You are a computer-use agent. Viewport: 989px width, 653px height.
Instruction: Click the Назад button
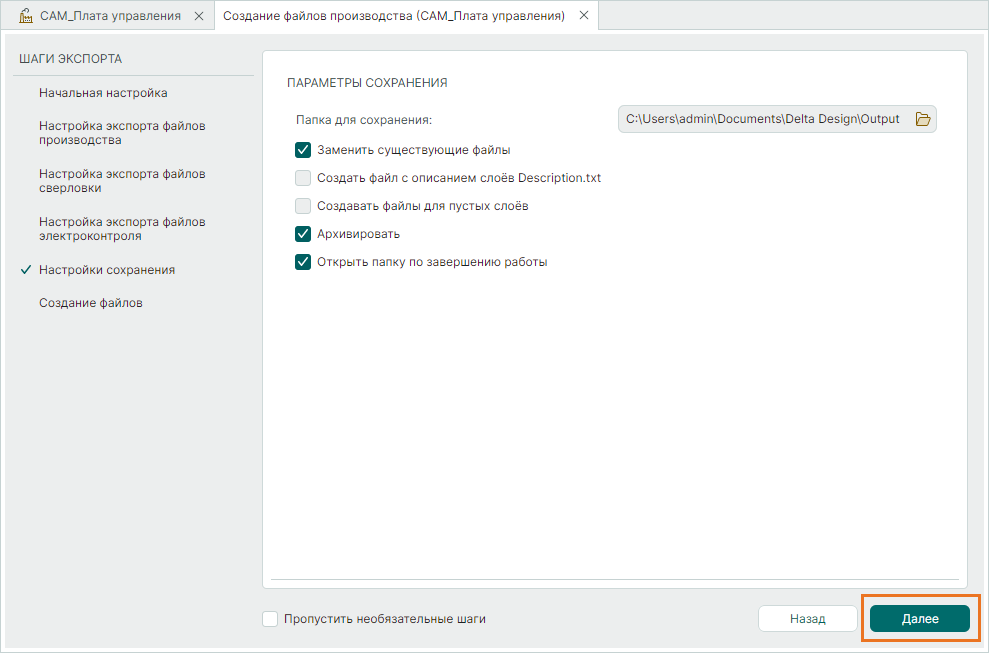[x=807, y=619]
